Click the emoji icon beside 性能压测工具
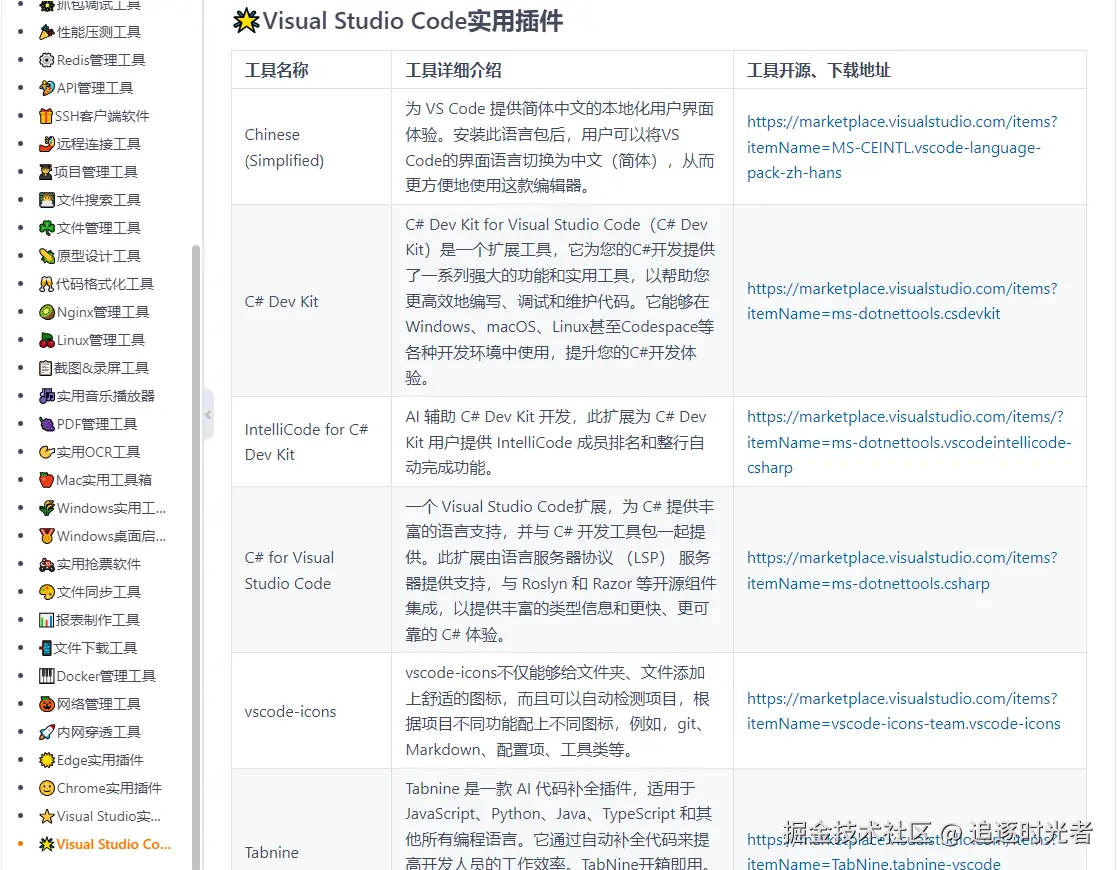This screenshot has height=870, width=1117. pyautogui.click(x=46, y=32)
